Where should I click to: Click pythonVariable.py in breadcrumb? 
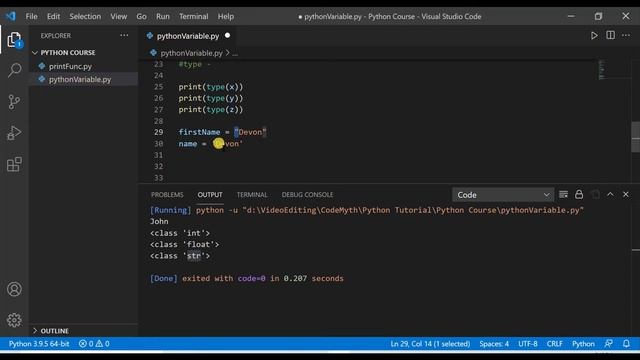click(191, 53)
